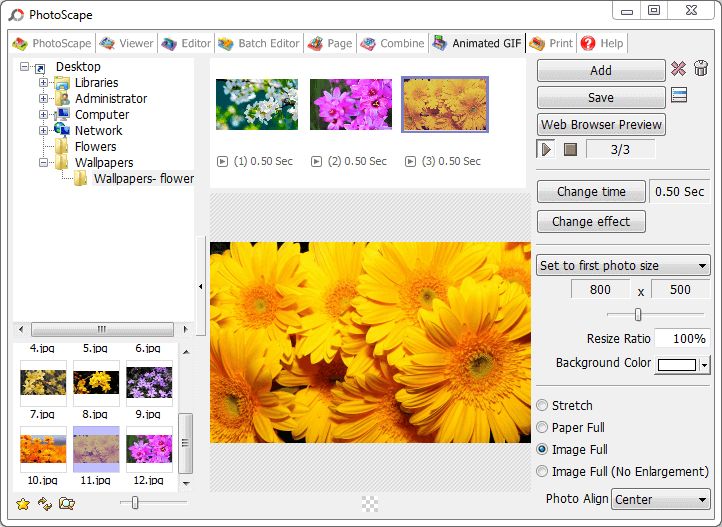Image resolution: width=722 pixels, height=527 pixels.
Task: Click the thumbnail size slider handle
Action: (x=134, y=503)
